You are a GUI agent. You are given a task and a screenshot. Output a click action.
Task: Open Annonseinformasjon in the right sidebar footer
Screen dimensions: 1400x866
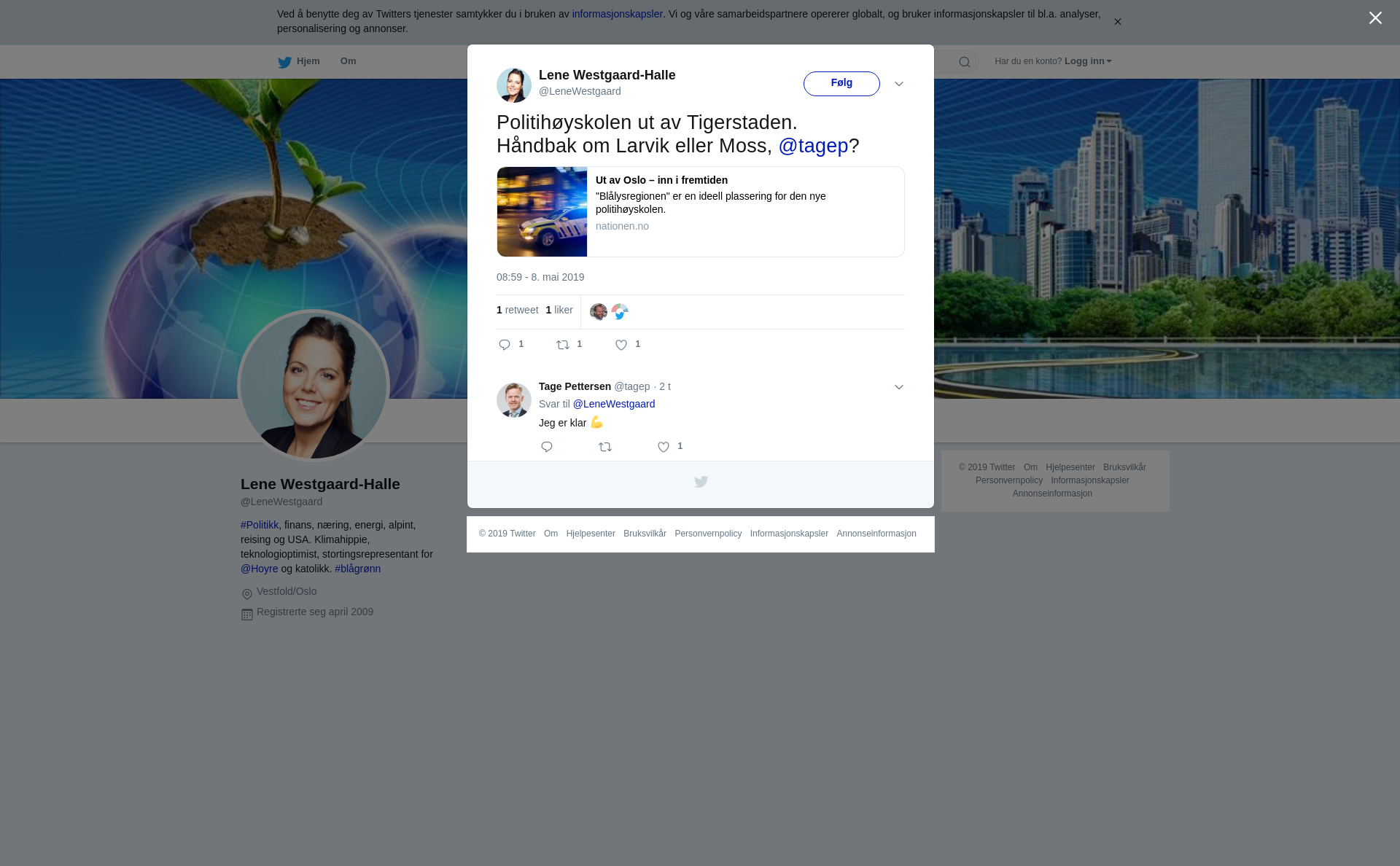(x=1052, y=494)
